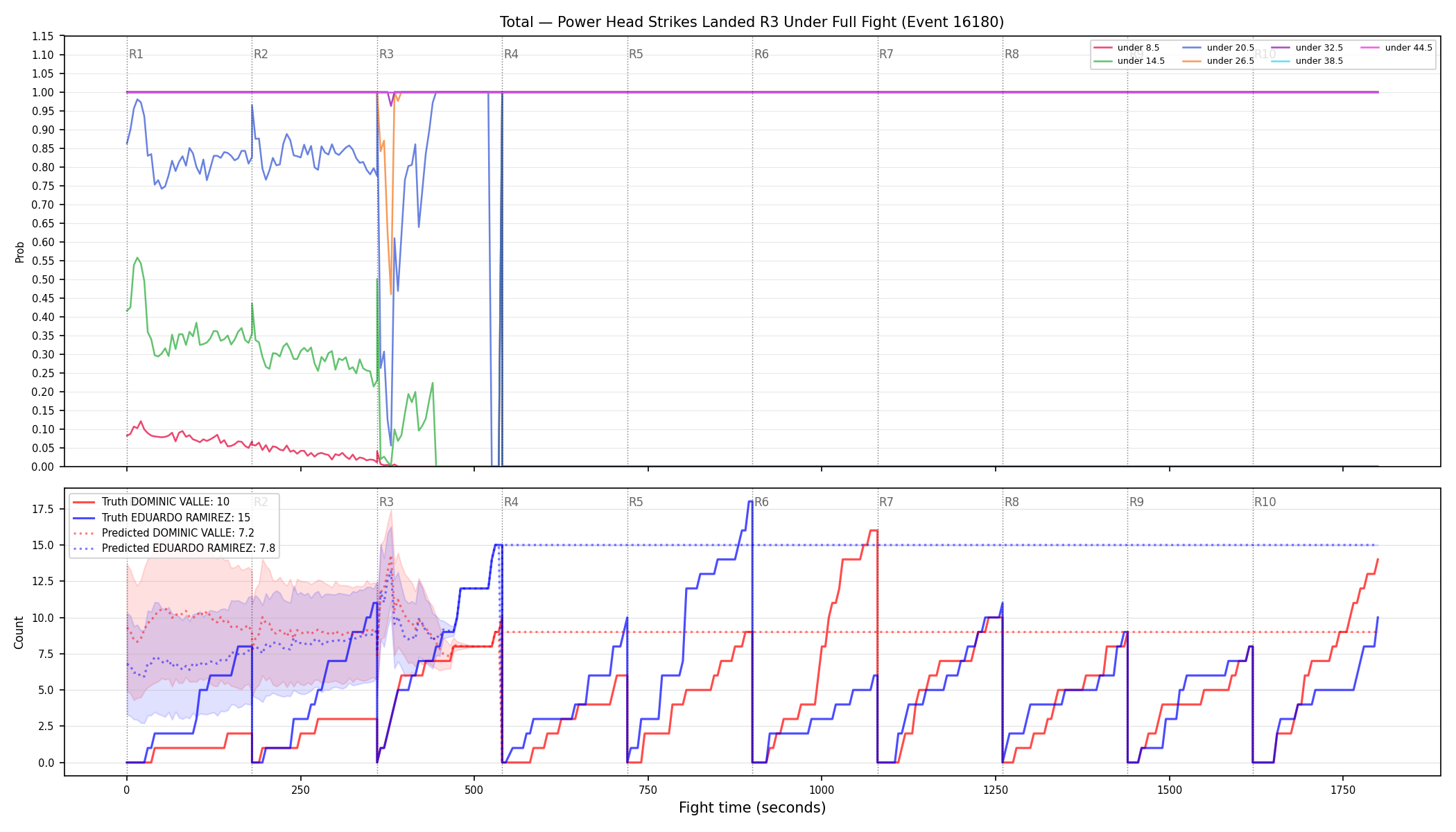Click the 750 tick on the time axis
Viewport: 1456px width, 832px height.
[x=648, y=790]
